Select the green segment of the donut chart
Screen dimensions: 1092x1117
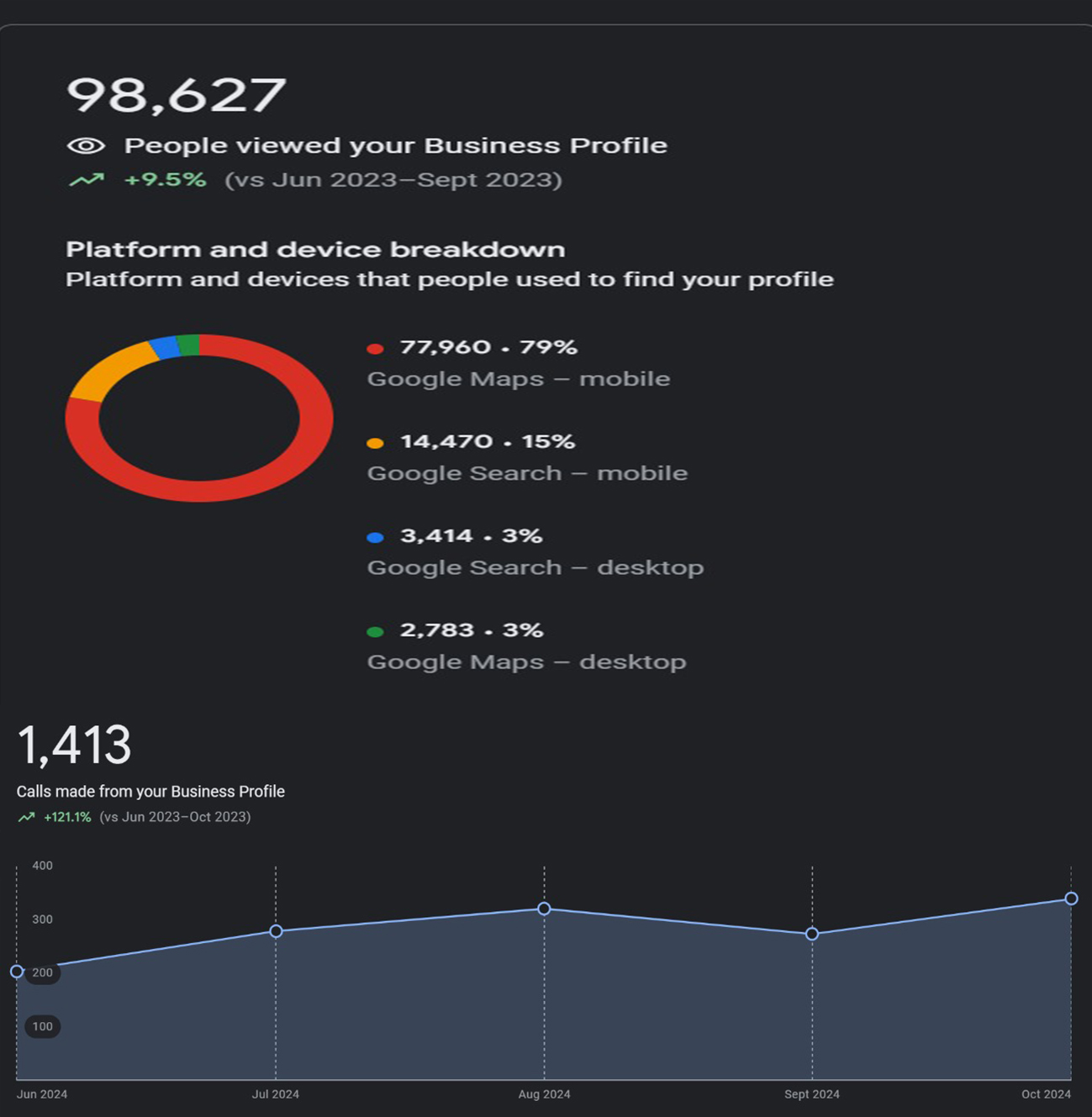(189, 345)
